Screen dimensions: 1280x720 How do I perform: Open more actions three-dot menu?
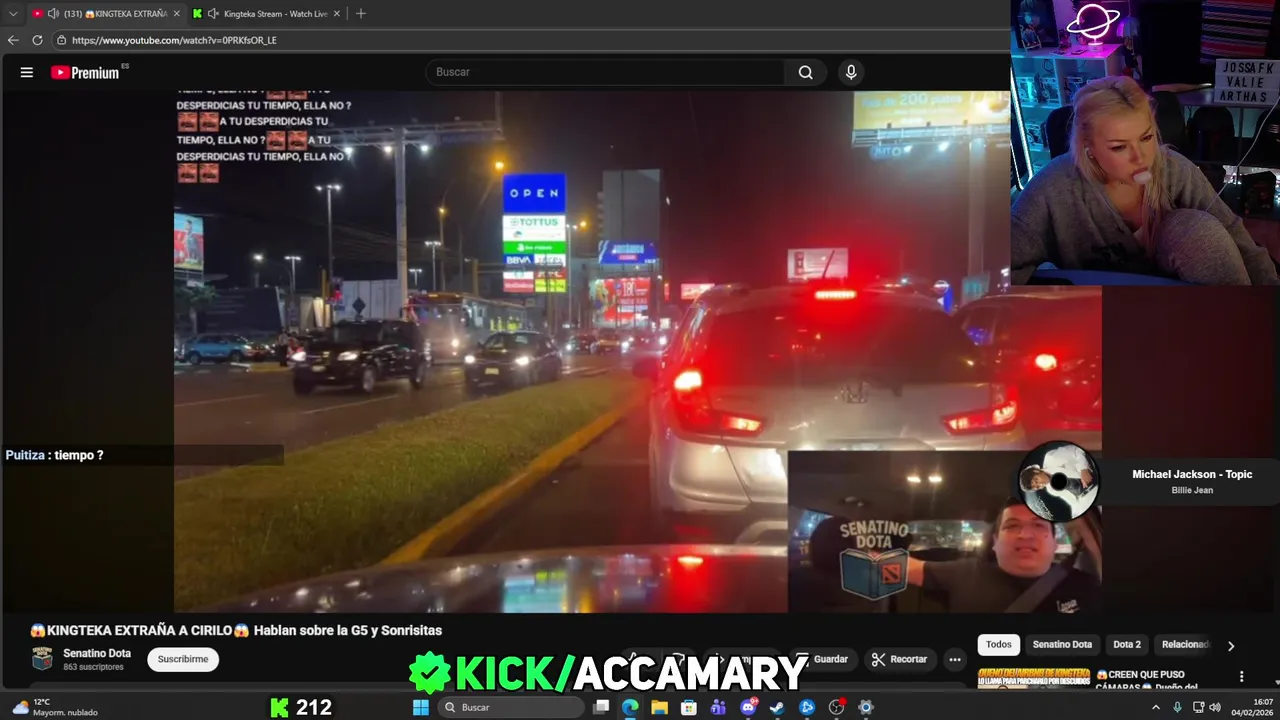pos(955,659)
